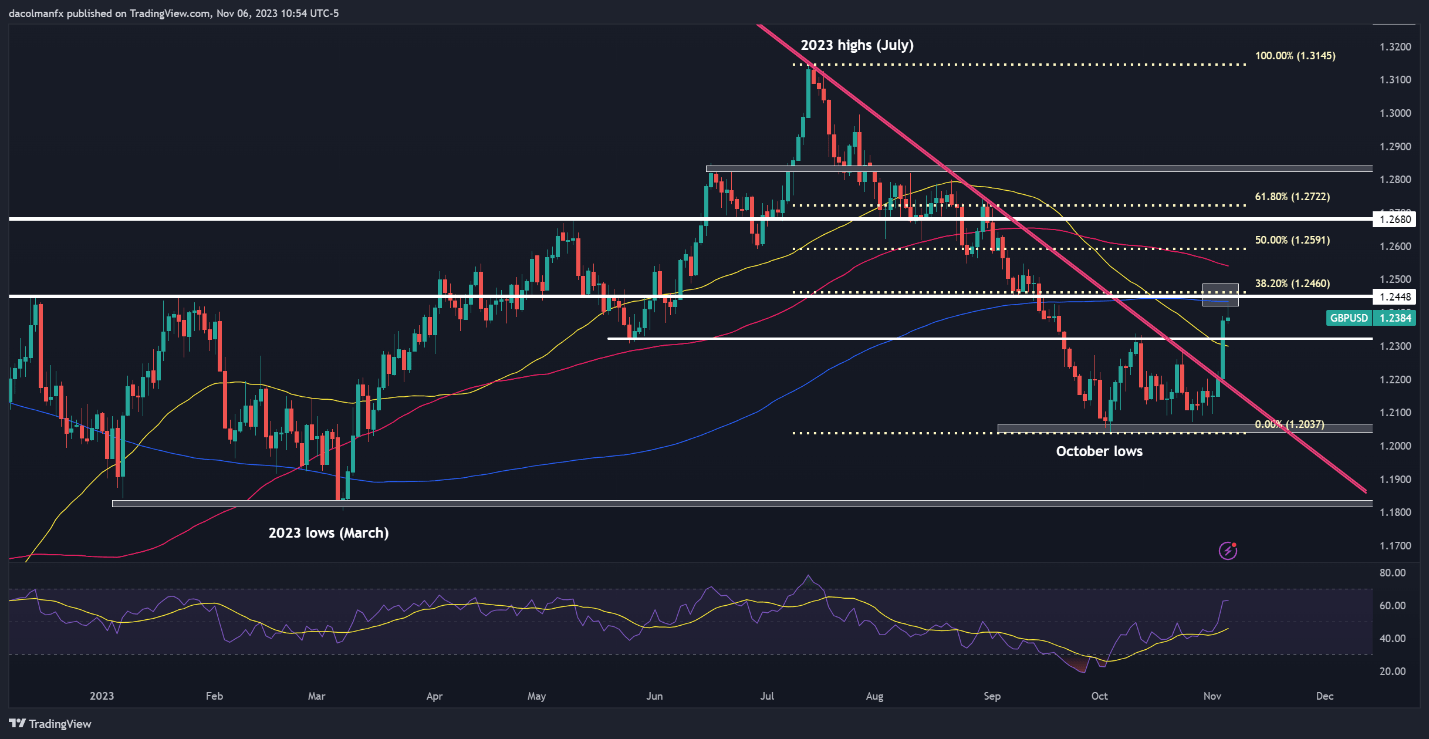Click the Jun label on time axis
The height and width of the screenshot is (739, 1429).
[655, 695]
